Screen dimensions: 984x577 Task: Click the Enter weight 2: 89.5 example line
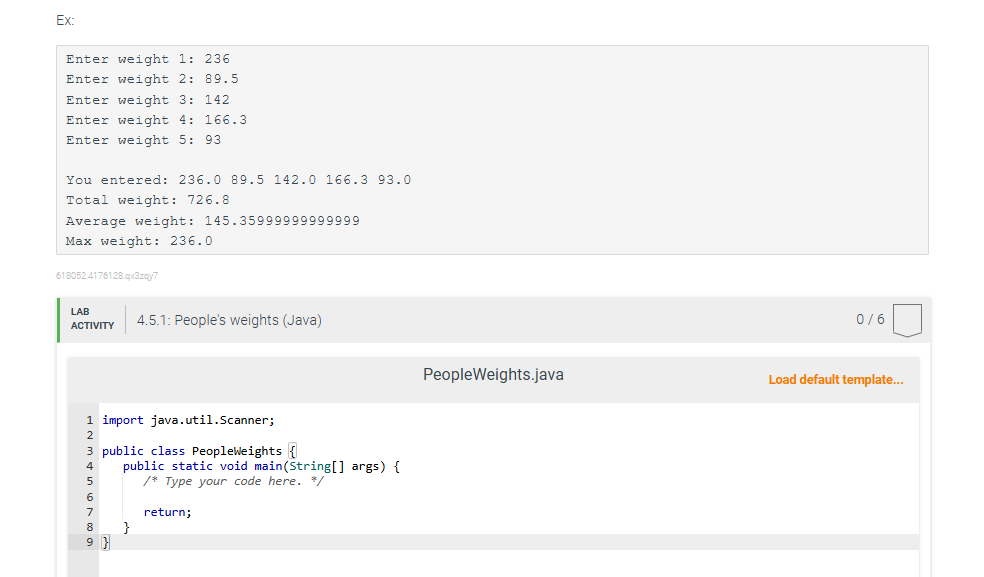(152, 79)
